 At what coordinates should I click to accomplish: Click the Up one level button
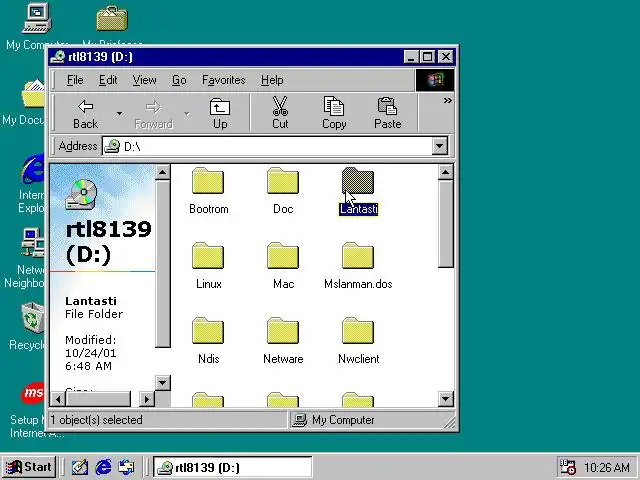[220, 113]
